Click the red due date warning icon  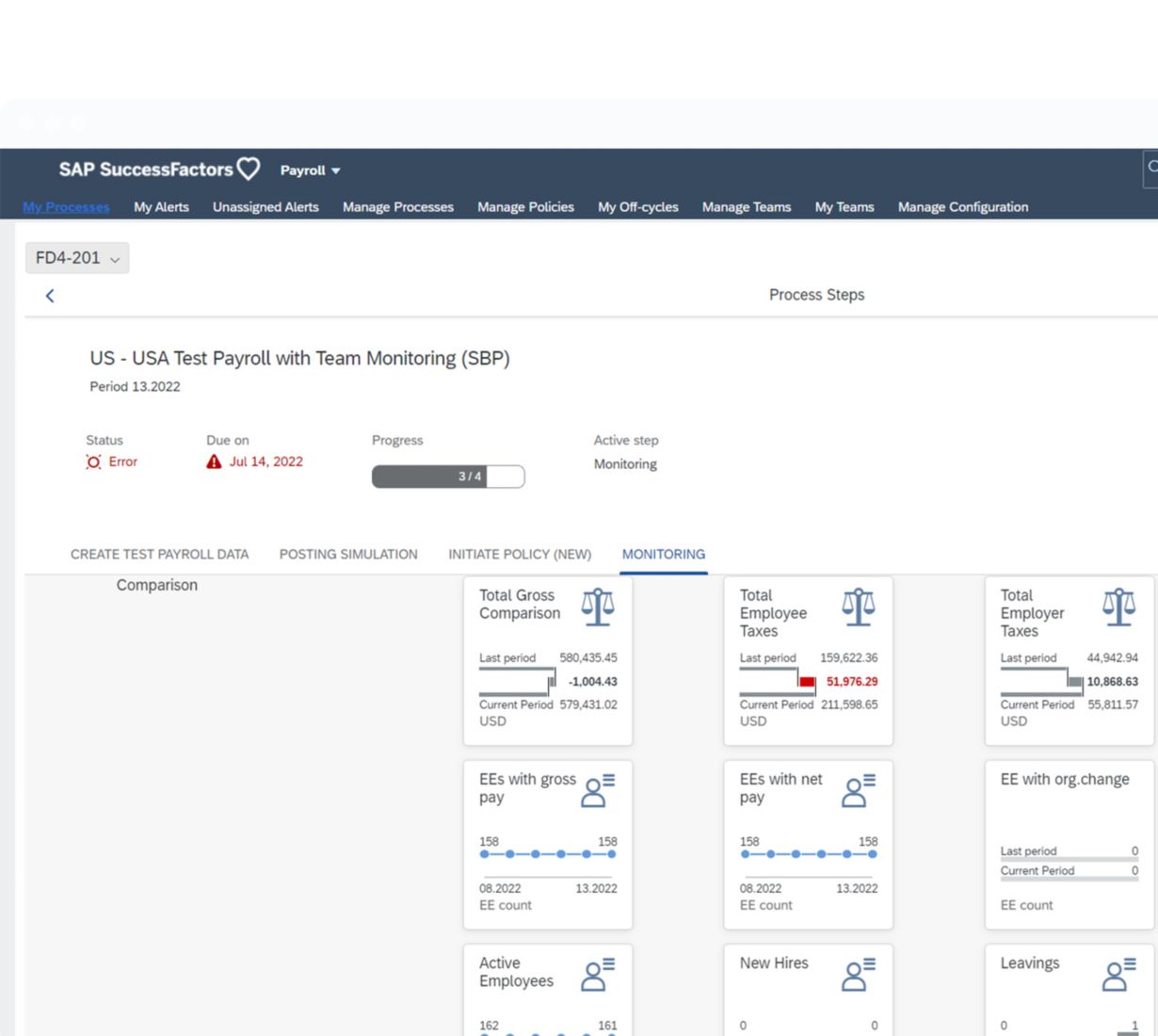pos(214,461)
